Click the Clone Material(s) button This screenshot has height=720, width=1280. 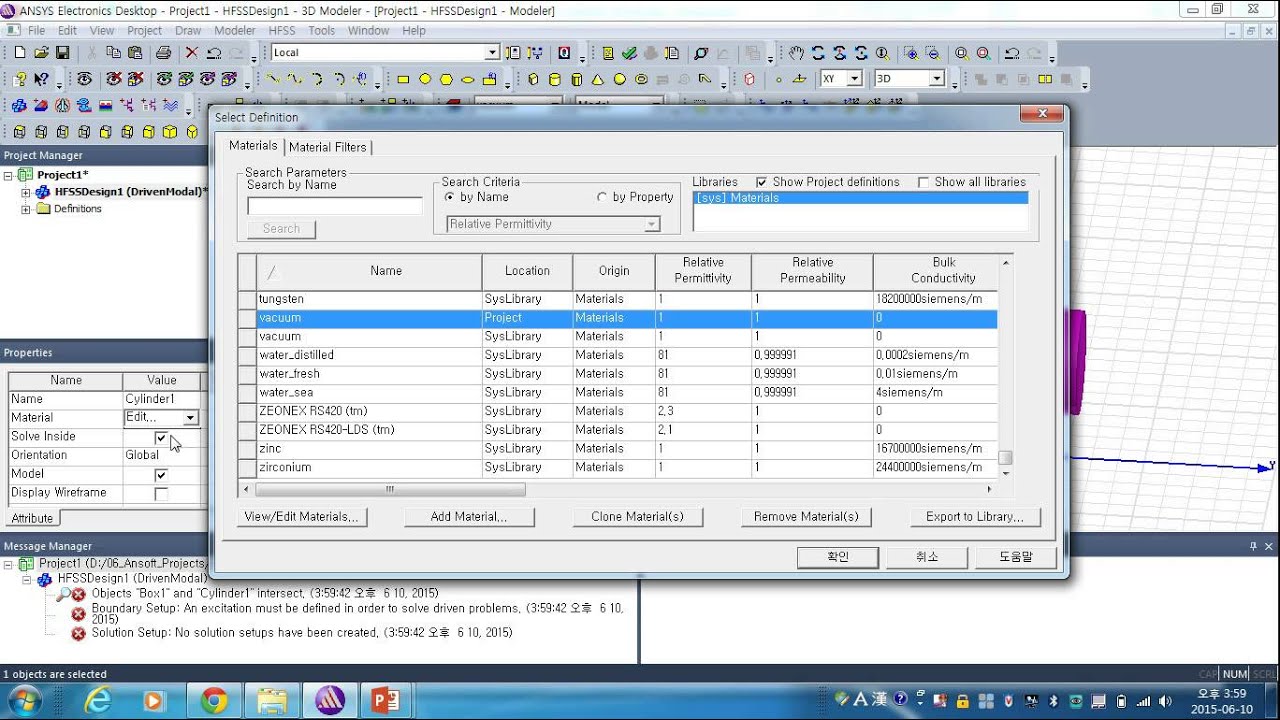(638, 517)
